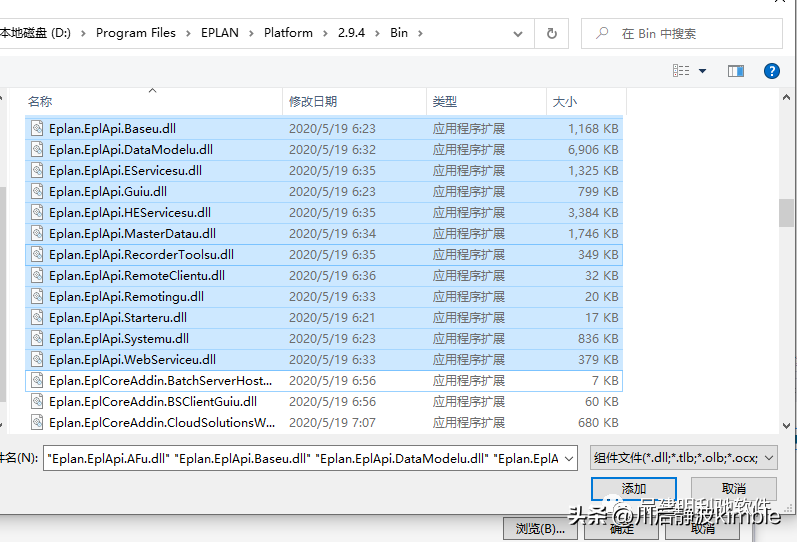Viewport: 797px width, 542px height.
Task: Navigate to the Platform breadcrumb folder
Action: [x=288, y=33]
